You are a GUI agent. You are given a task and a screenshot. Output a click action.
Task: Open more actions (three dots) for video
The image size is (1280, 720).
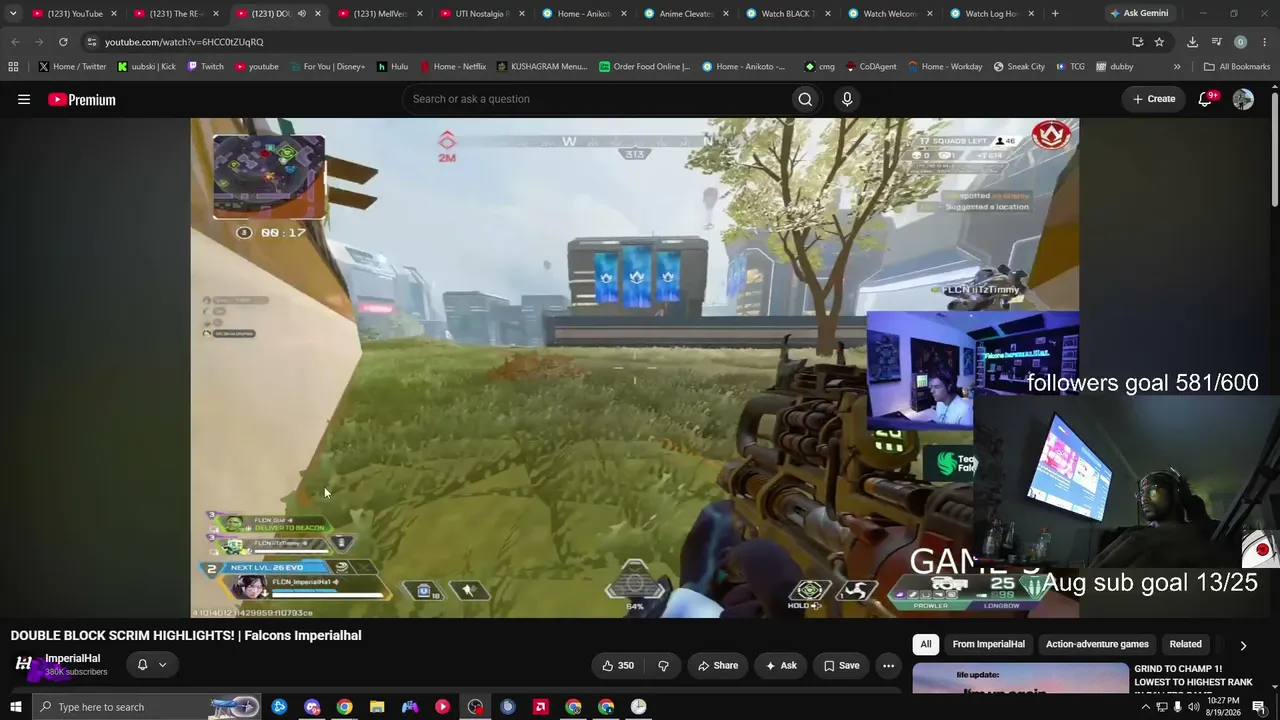[888, 665]
